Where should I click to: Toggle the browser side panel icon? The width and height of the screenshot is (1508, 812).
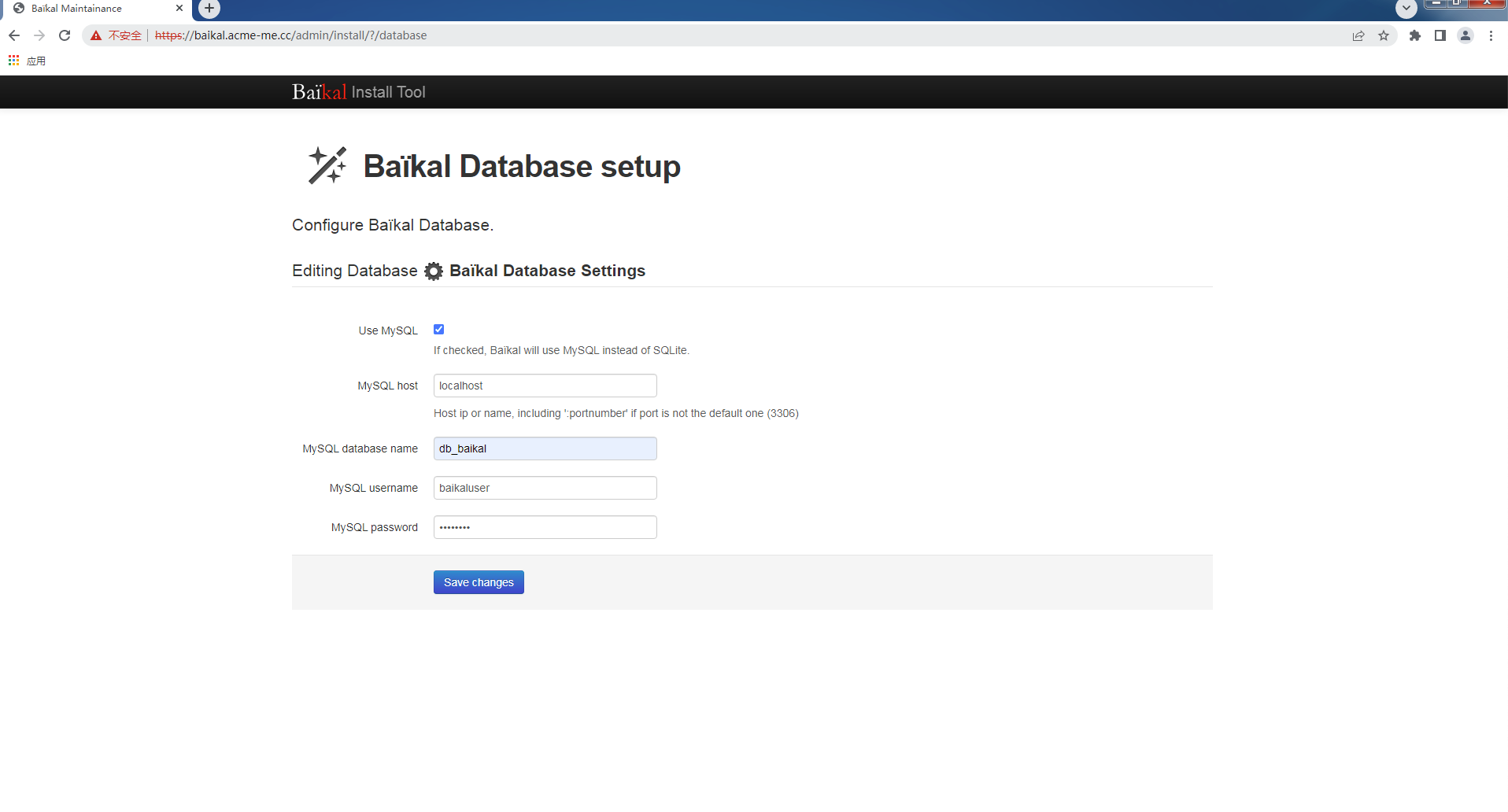[x=1440, y=35]
